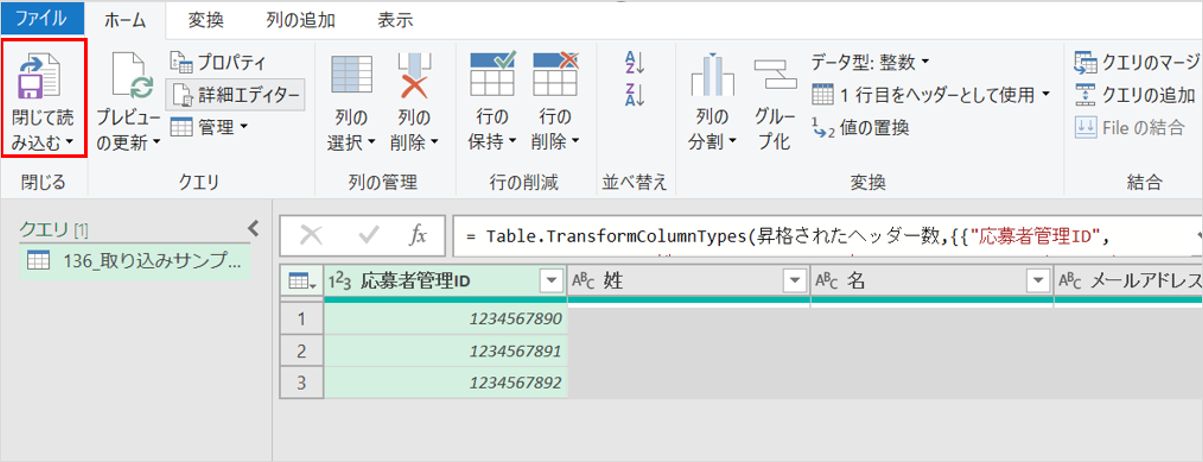The height and width of the screenshot is (462, 1203).
Task: Select cell 1234567891
Action: click(x=445, y=351)
